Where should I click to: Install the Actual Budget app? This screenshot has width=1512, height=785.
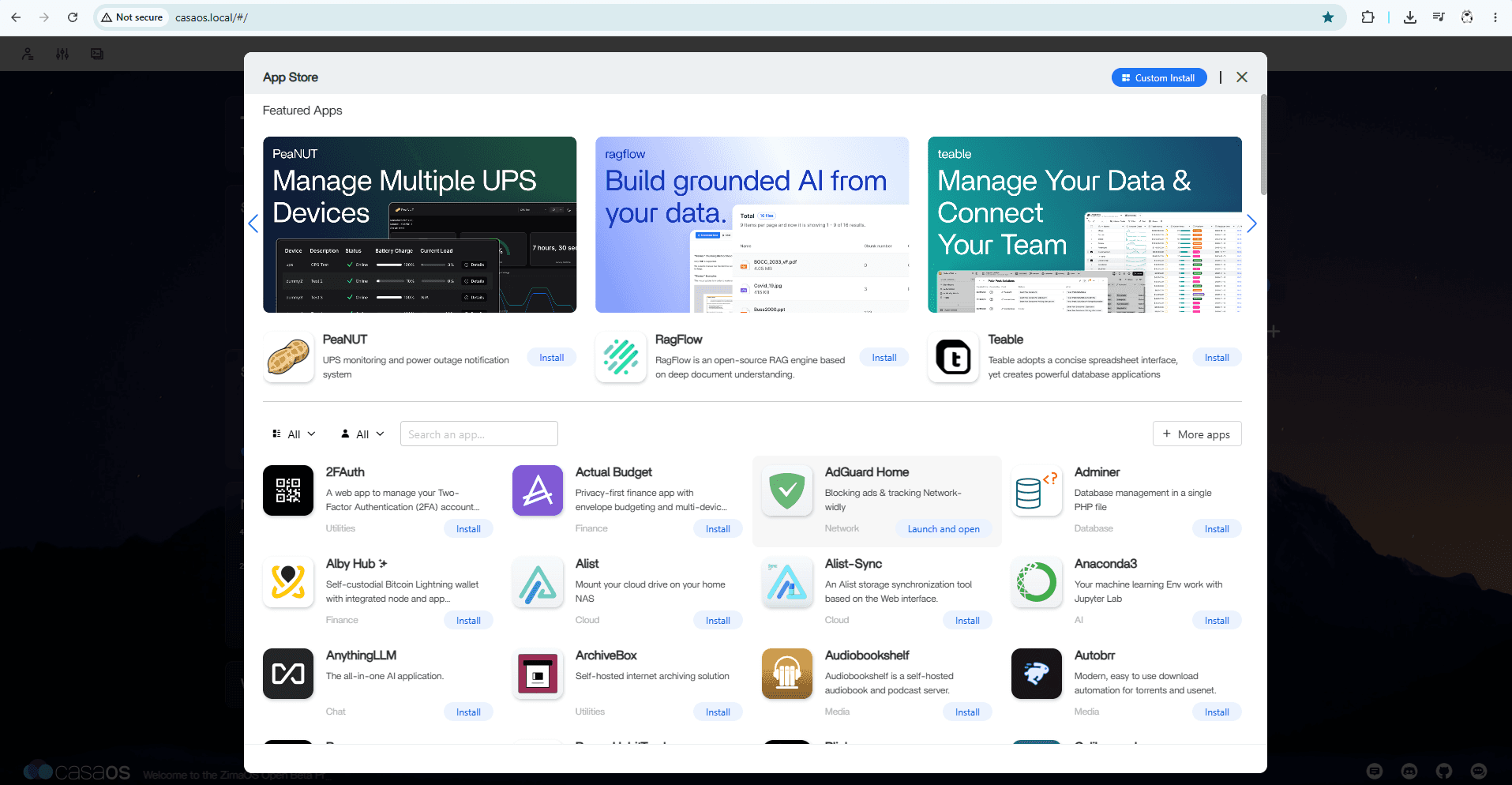pos(718,529)
